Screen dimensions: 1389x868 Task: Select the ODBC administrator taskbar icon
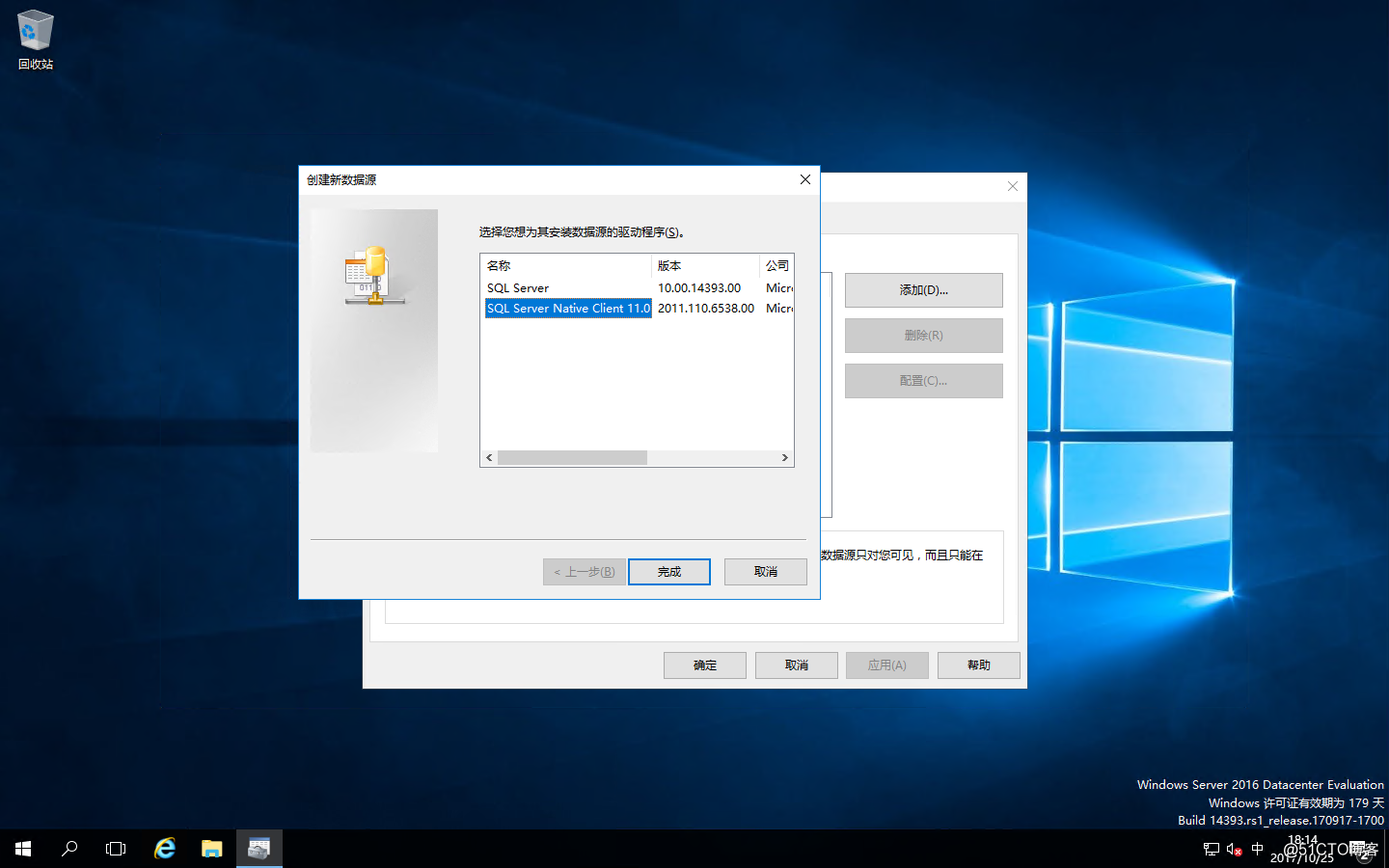(x=259, y=849)
